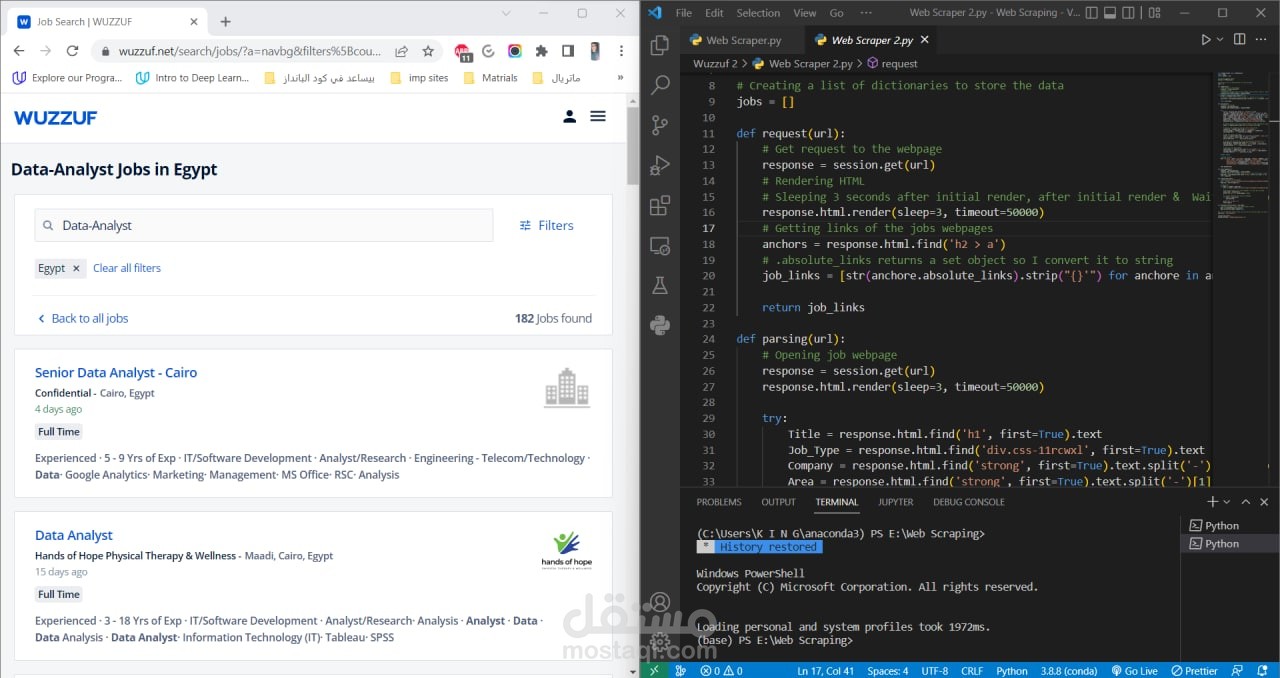The width and height of the screenshot is (1280, 678).
Task: Open terminal launch profile dropdown
Action: pyautogui.click(x=1225, y=502)
